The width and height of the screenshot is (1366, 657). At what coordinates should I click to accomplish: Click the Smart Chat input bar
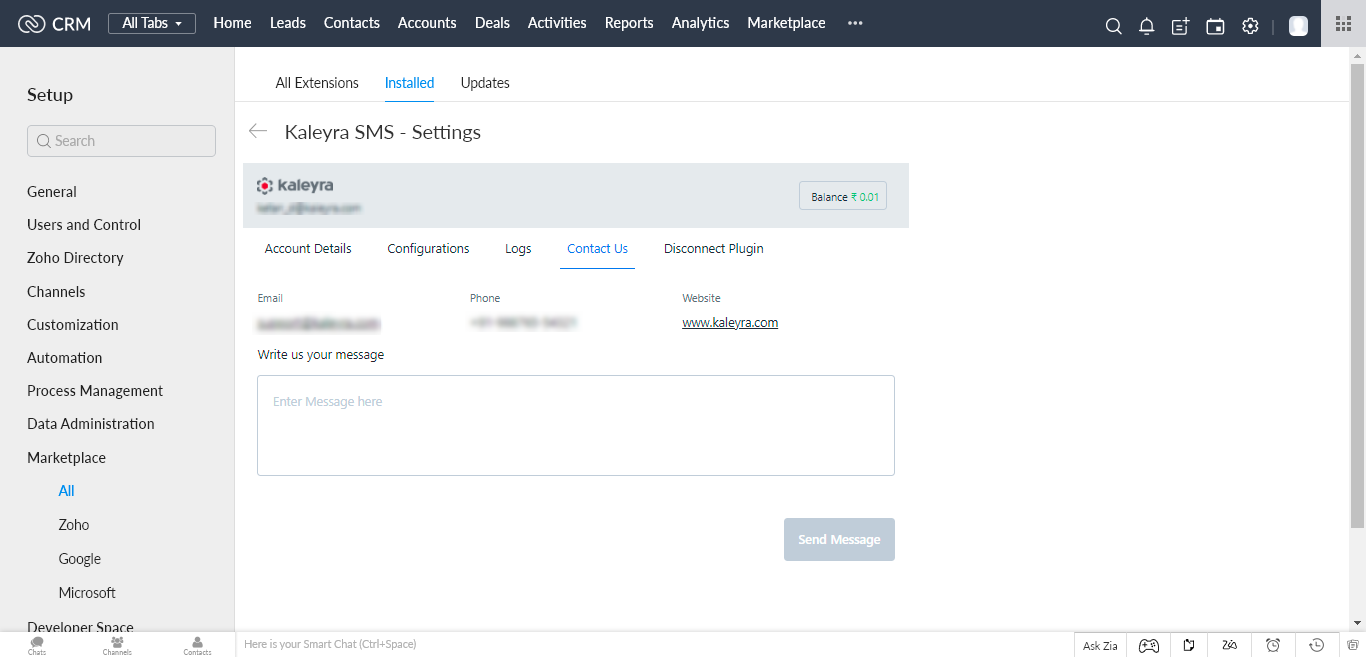point(654,645)
